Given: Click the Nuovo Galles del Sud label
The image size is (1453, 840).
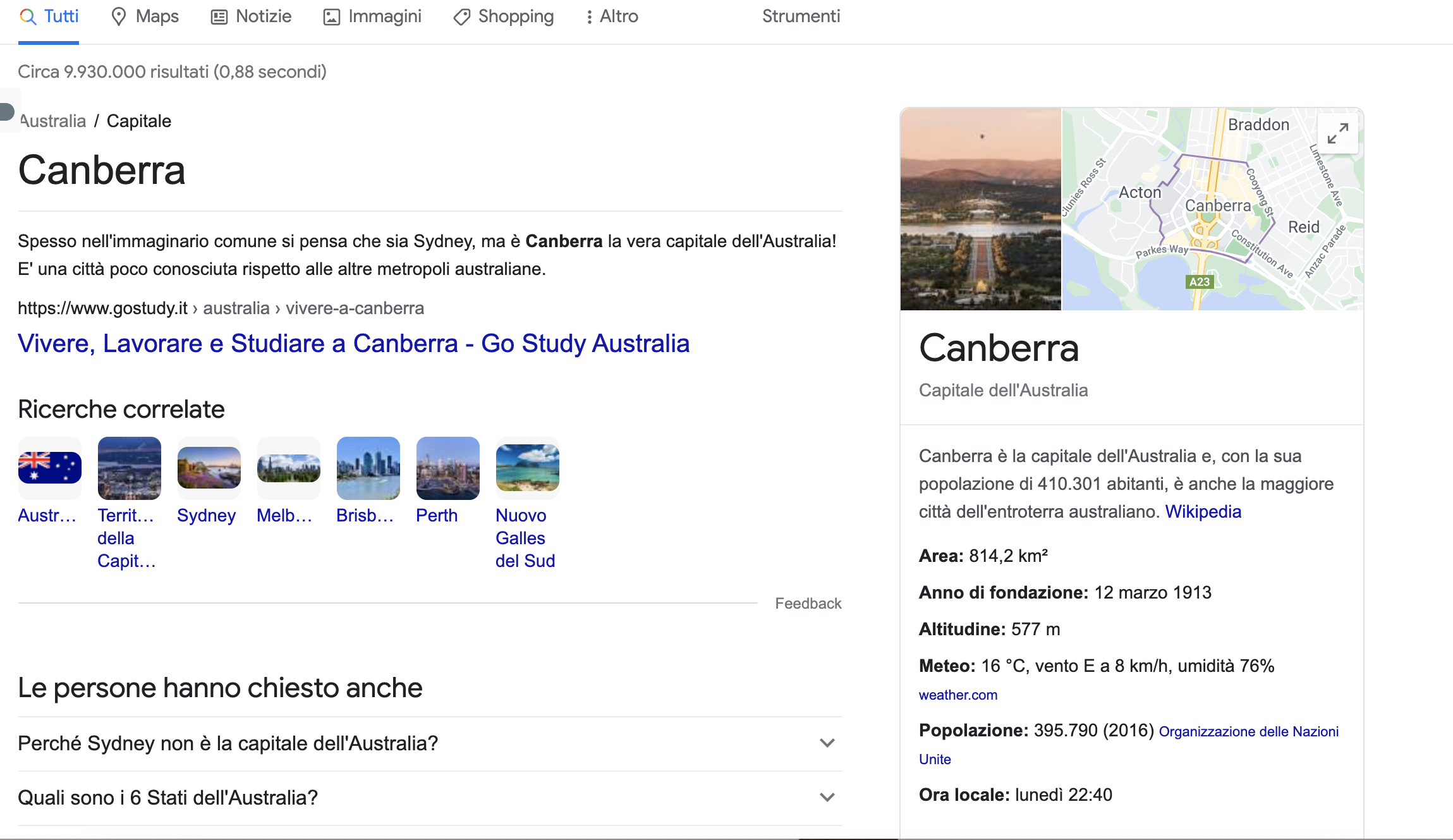Looking at the screenshot, I should (525, 539).
